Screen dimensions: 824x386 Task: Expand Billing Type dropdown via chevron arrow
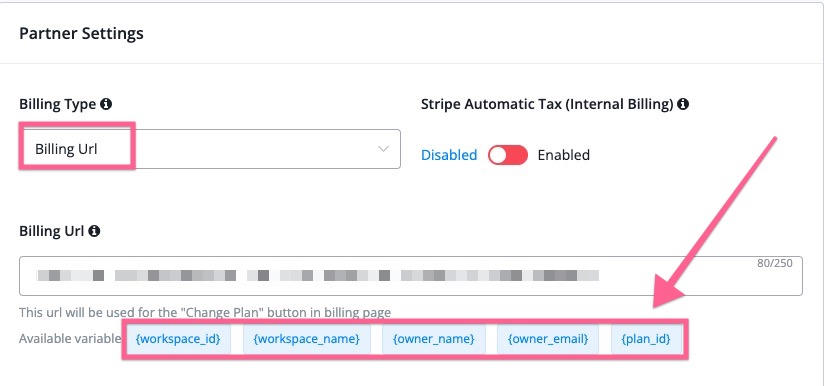(384, 149)
